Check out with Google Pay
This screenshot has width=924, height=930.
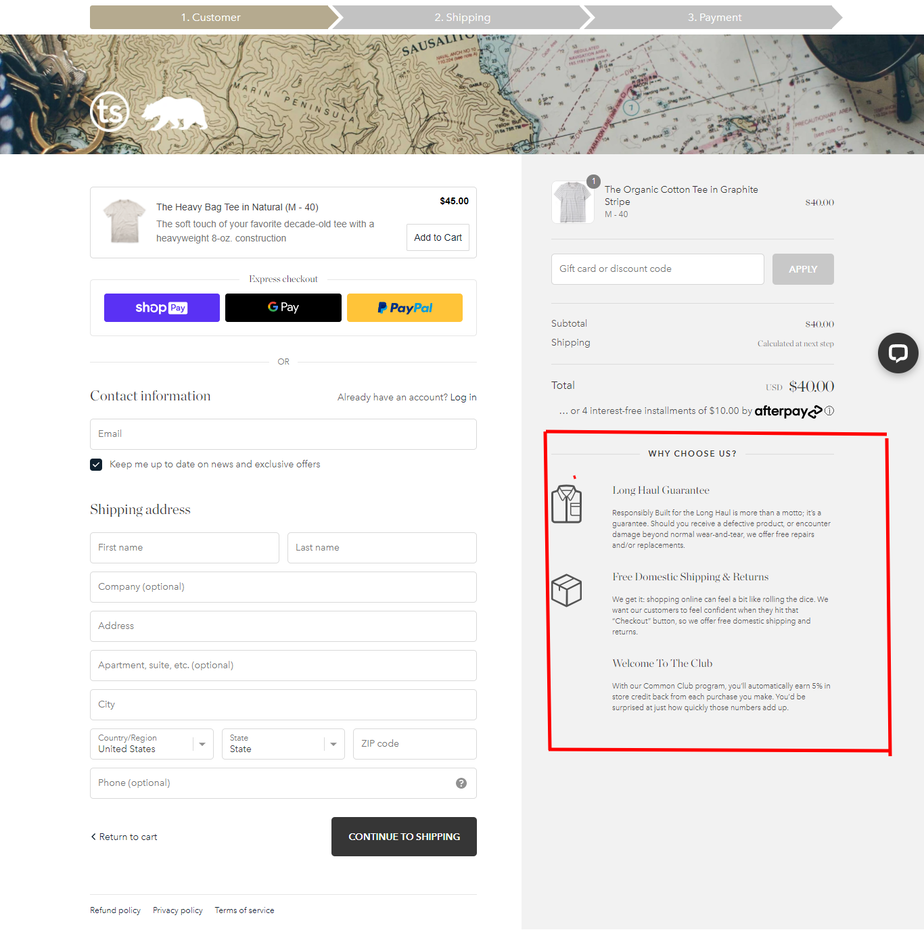[x=283, y=308]
